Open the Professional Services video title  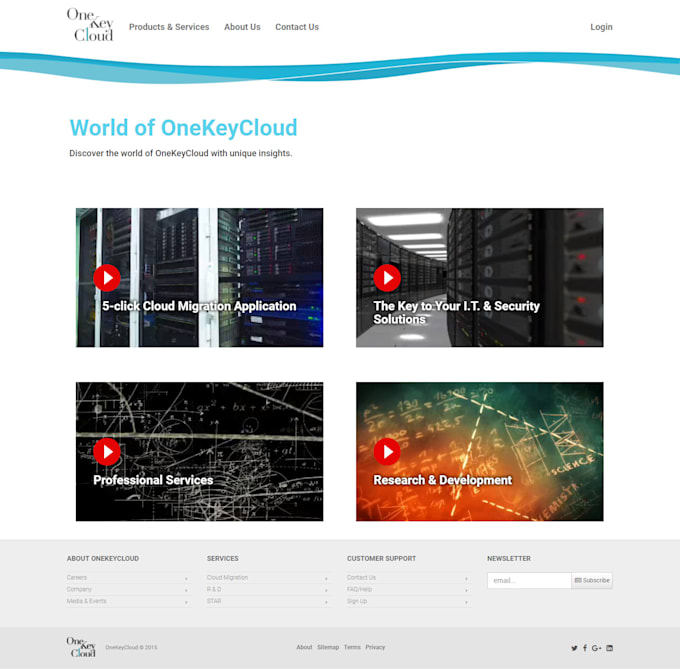[153, 480]
